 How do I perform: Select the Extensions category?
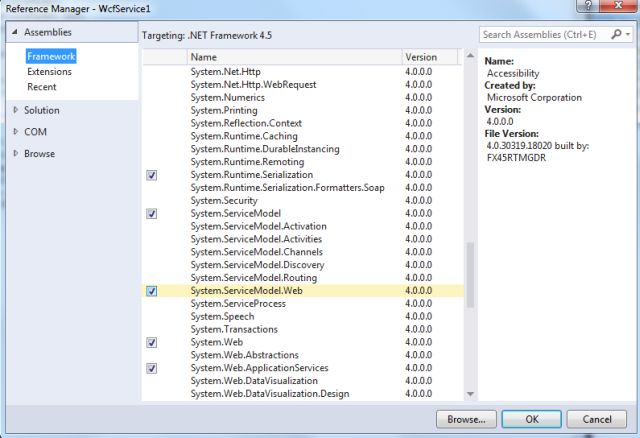49,71
